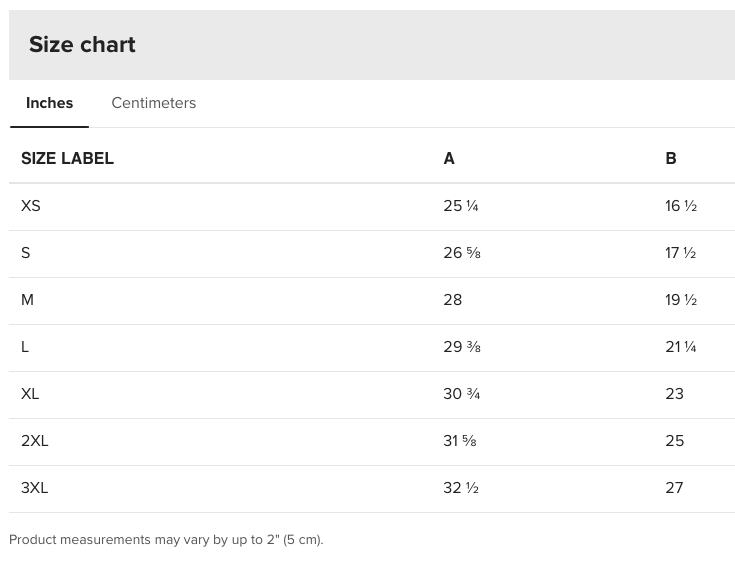The width and height of the screenshot is (735, 569).
Task: Click the 2XL size label
Action: point(35,441)
